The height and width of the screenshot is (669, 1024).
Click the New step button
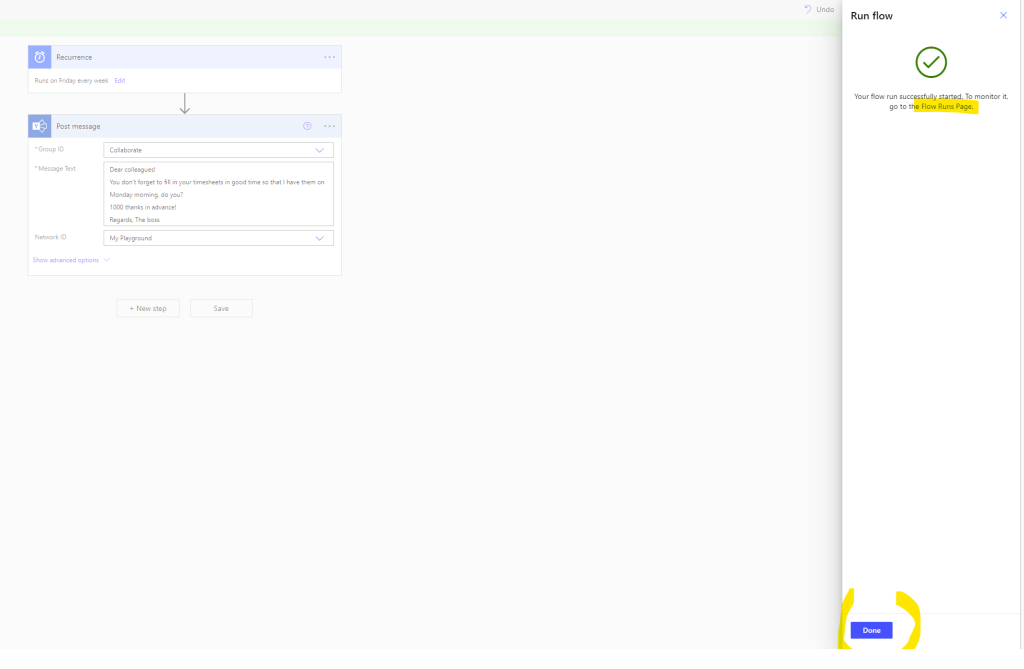pos(148,308)
